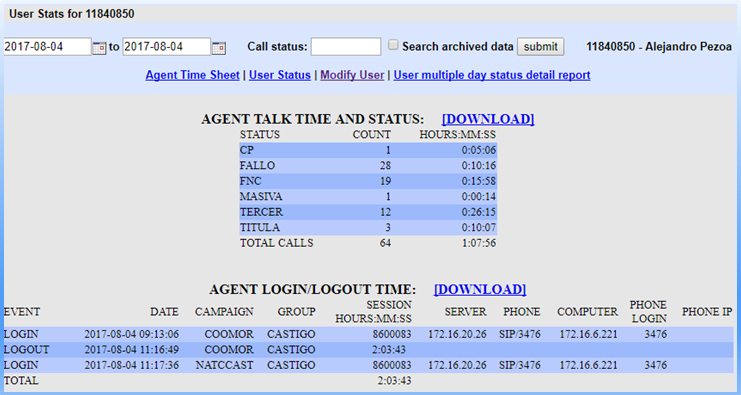Viewport: 741px width, 395px height.
Task: Open the User Status link
Action: pyautogui.click(x=280, y=75)
